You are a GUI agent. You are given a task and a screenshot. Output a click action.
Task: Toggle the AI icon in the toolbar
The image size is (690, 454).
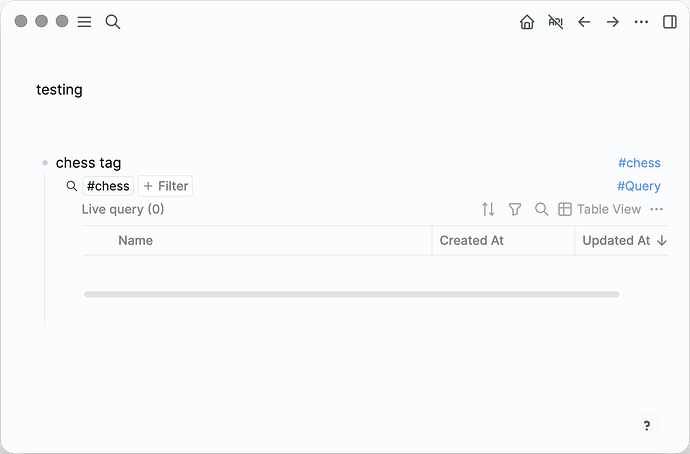point(556,22)
